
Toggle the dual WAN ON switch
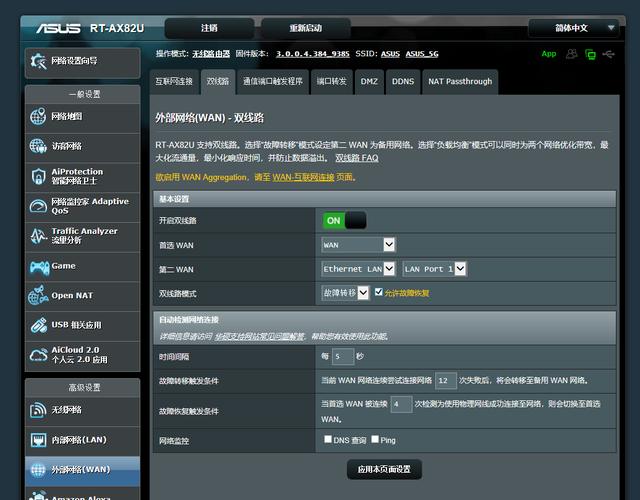click(x=344, y=220)
